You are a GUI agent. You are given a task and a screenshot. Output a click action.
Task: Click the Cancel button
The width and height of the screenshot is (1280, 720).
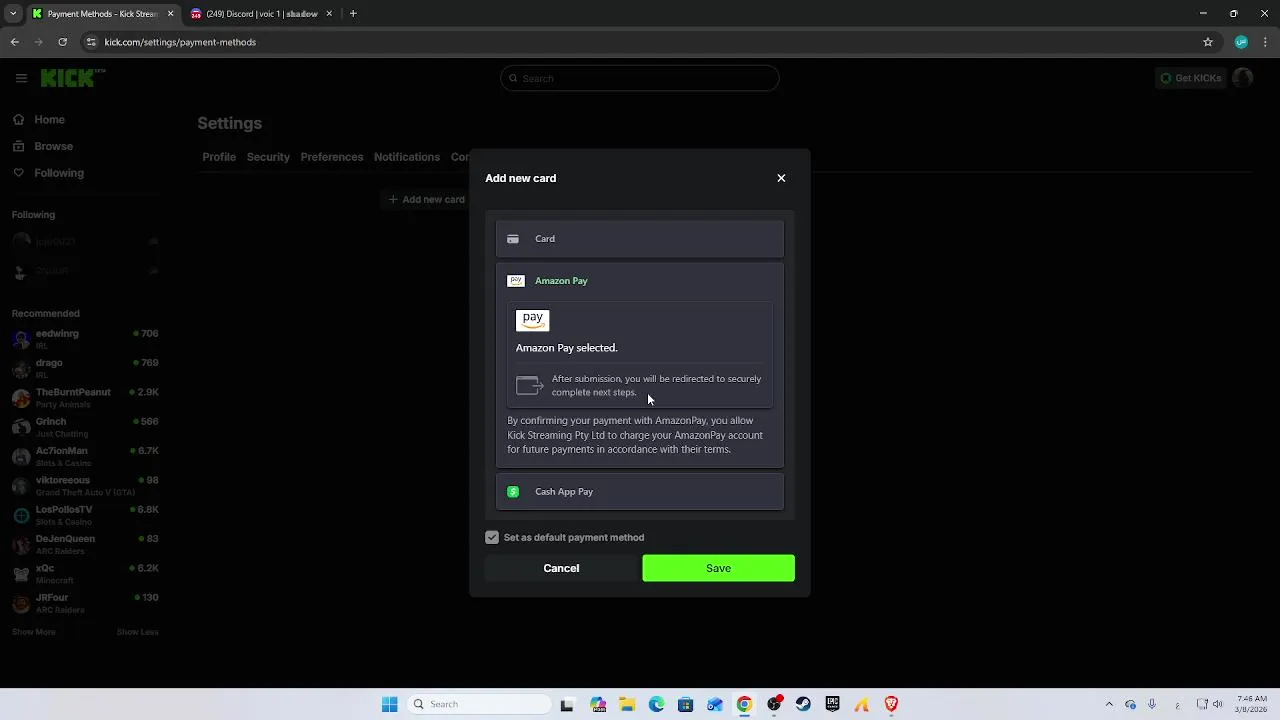[x=561, y=568]
